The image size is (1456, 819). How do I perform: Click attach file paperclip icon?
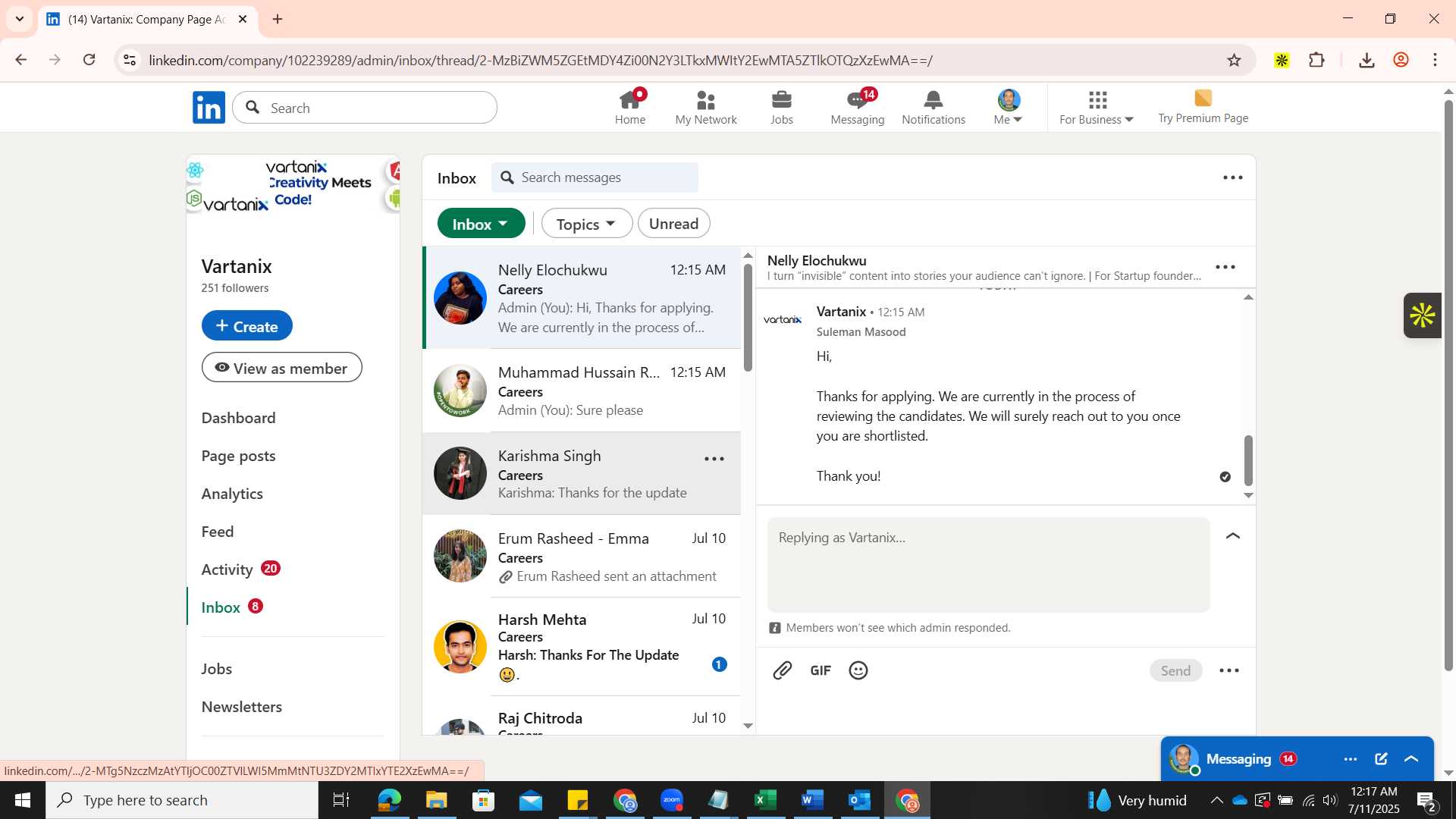[x=783, y=670]
